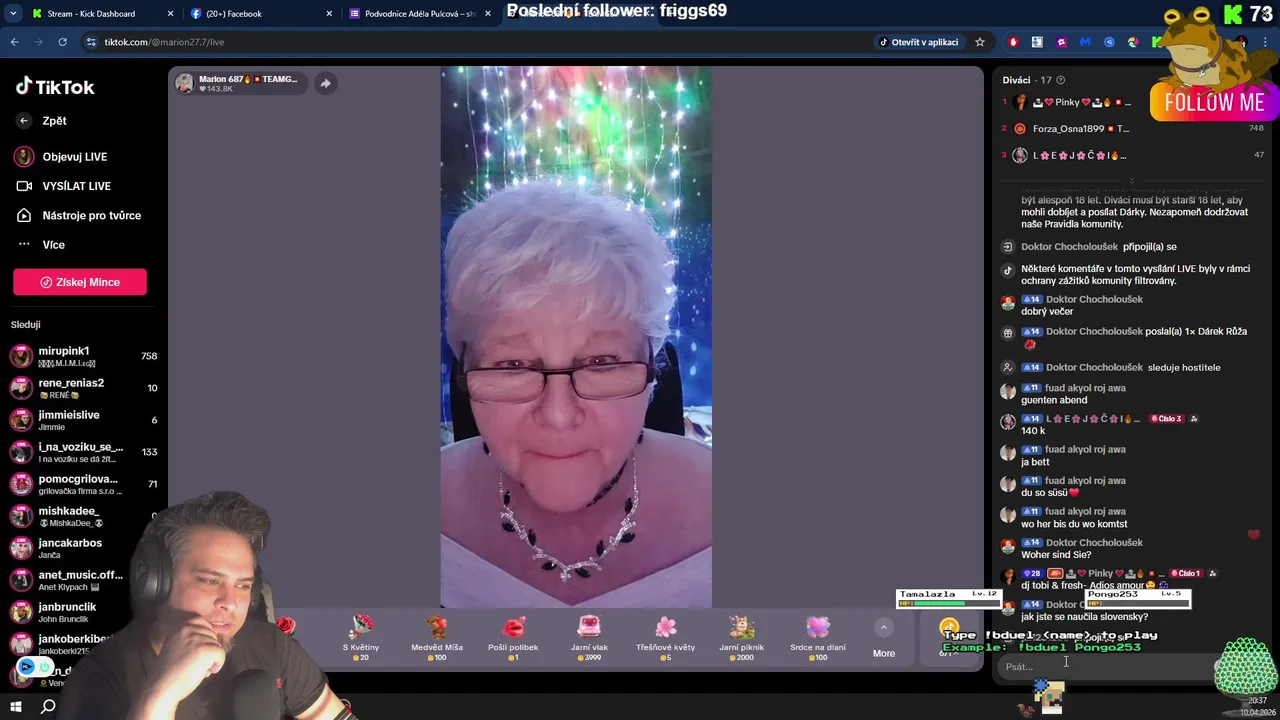
Task: Bookmark this page with the star
Action: pyautogui.click(x=980, y=42)
